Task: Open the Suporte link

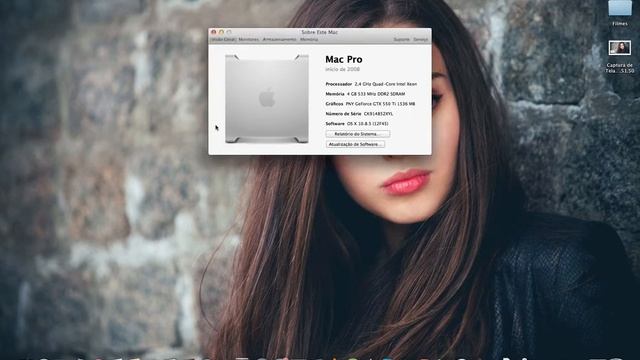Action: coord(402,40)
